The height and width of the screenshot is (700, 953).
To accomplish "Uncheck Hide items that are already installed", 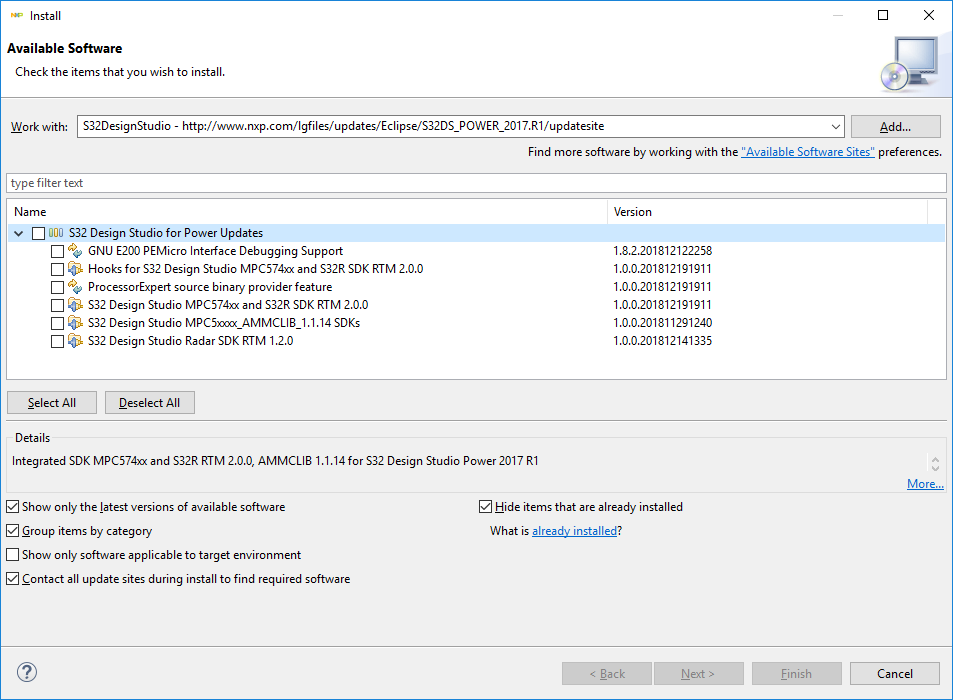I will click(x=486, y=507).
